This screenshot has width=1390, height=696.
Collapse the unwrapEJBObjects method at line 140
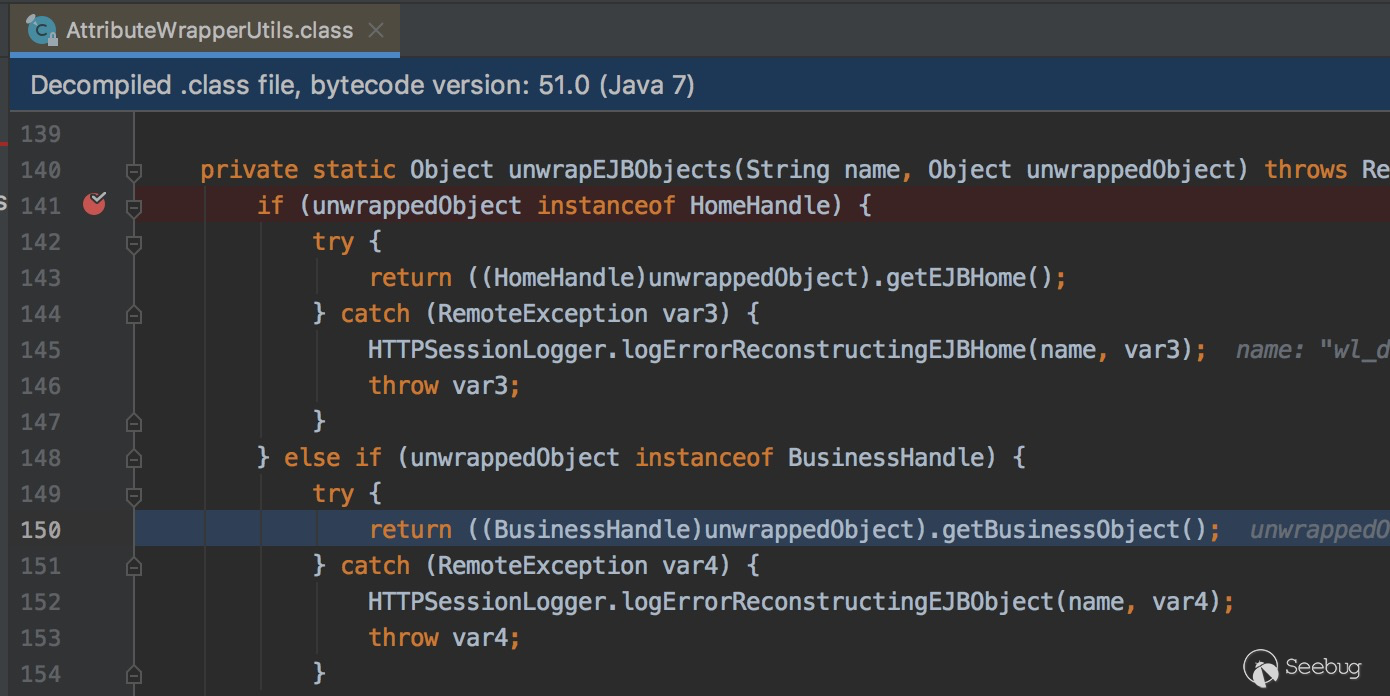click(x=134, y=171)
